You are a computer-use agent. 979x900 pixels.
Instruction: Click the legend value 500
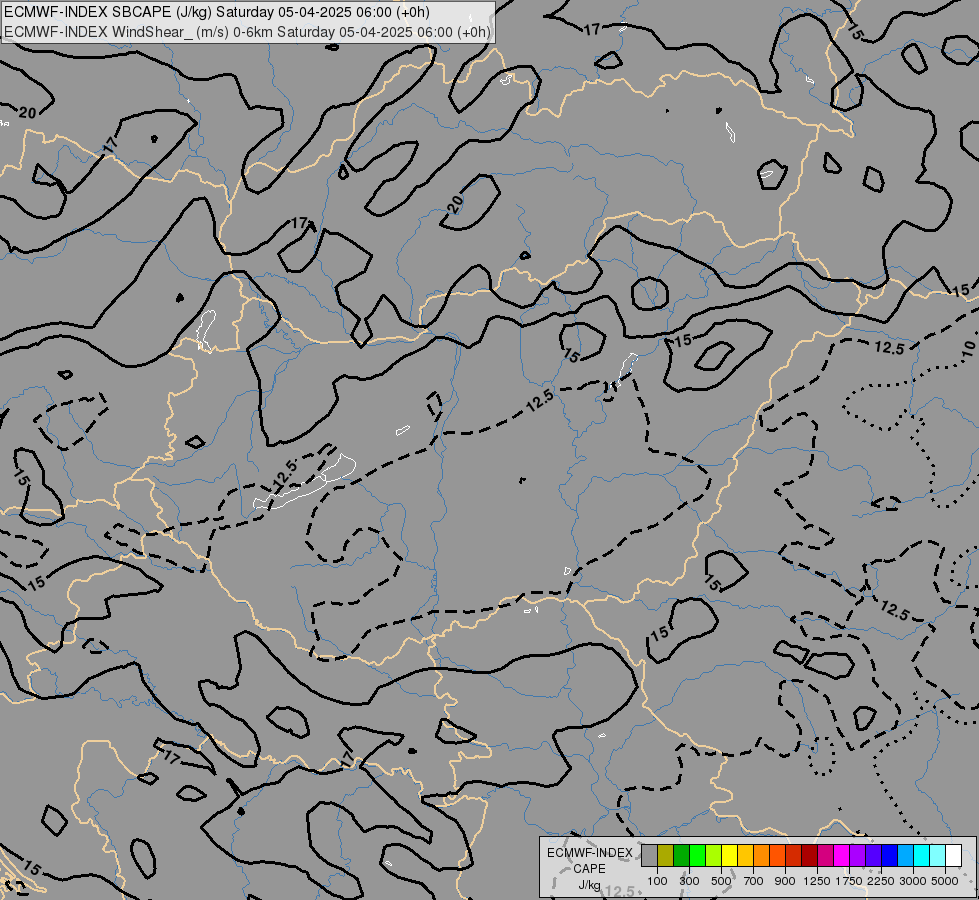pyautogui.click(x=721, y=881)
